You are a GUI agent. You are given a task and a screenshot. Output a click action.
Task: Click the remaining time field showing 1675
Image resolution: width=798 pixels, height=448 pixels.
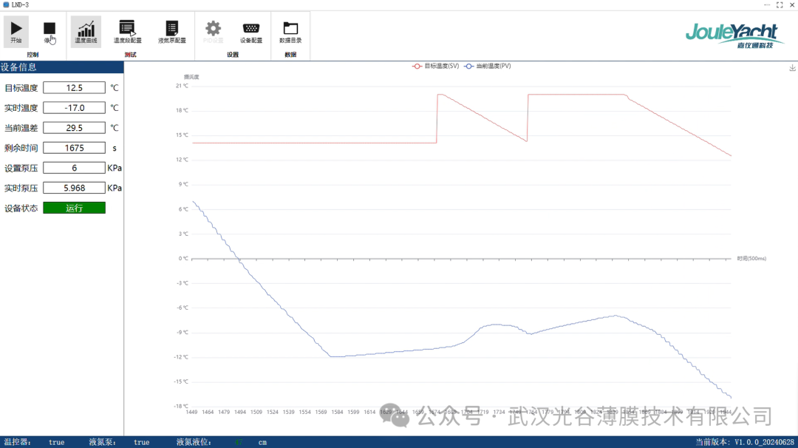coord(74,148)
